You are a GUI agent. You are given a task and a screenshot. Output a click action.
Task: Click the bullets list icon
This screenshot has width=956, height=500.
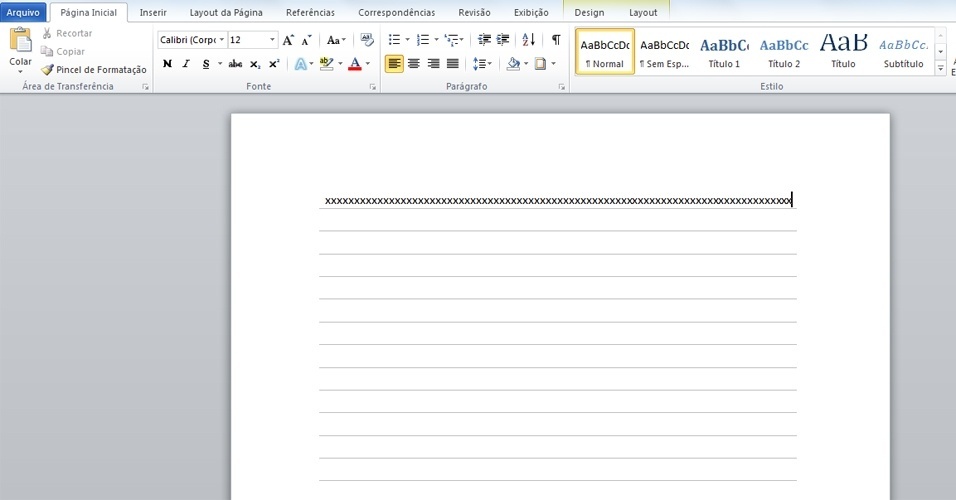point(394,40)
